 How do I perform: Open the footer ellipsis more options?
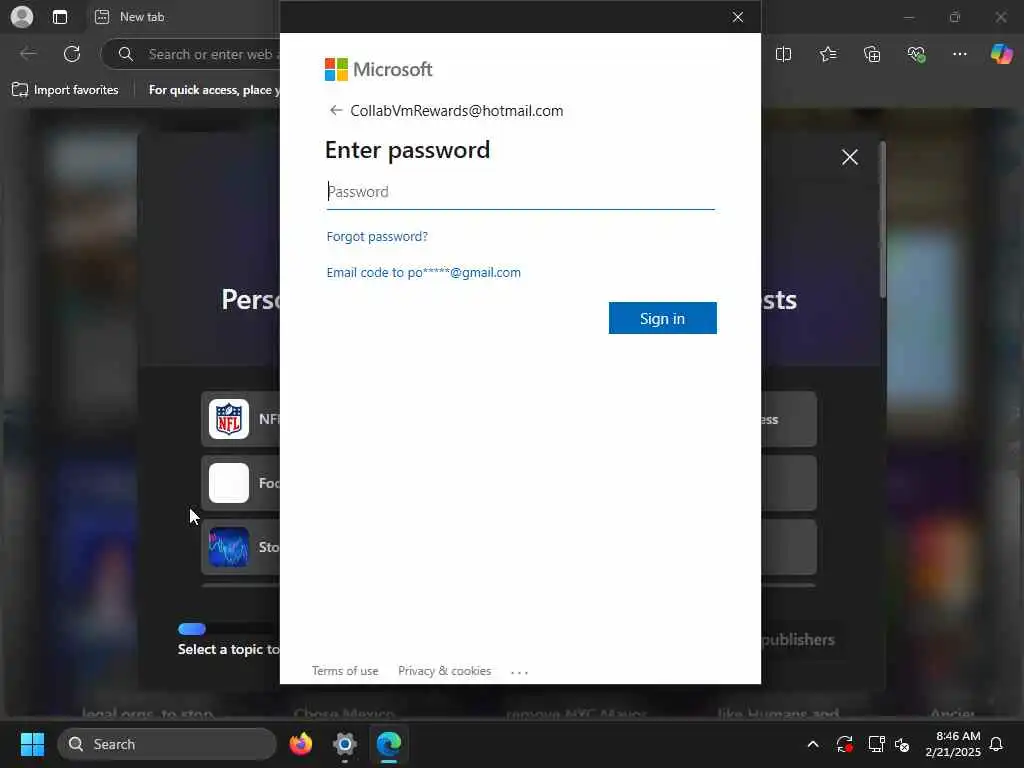(x=519, y=672)
